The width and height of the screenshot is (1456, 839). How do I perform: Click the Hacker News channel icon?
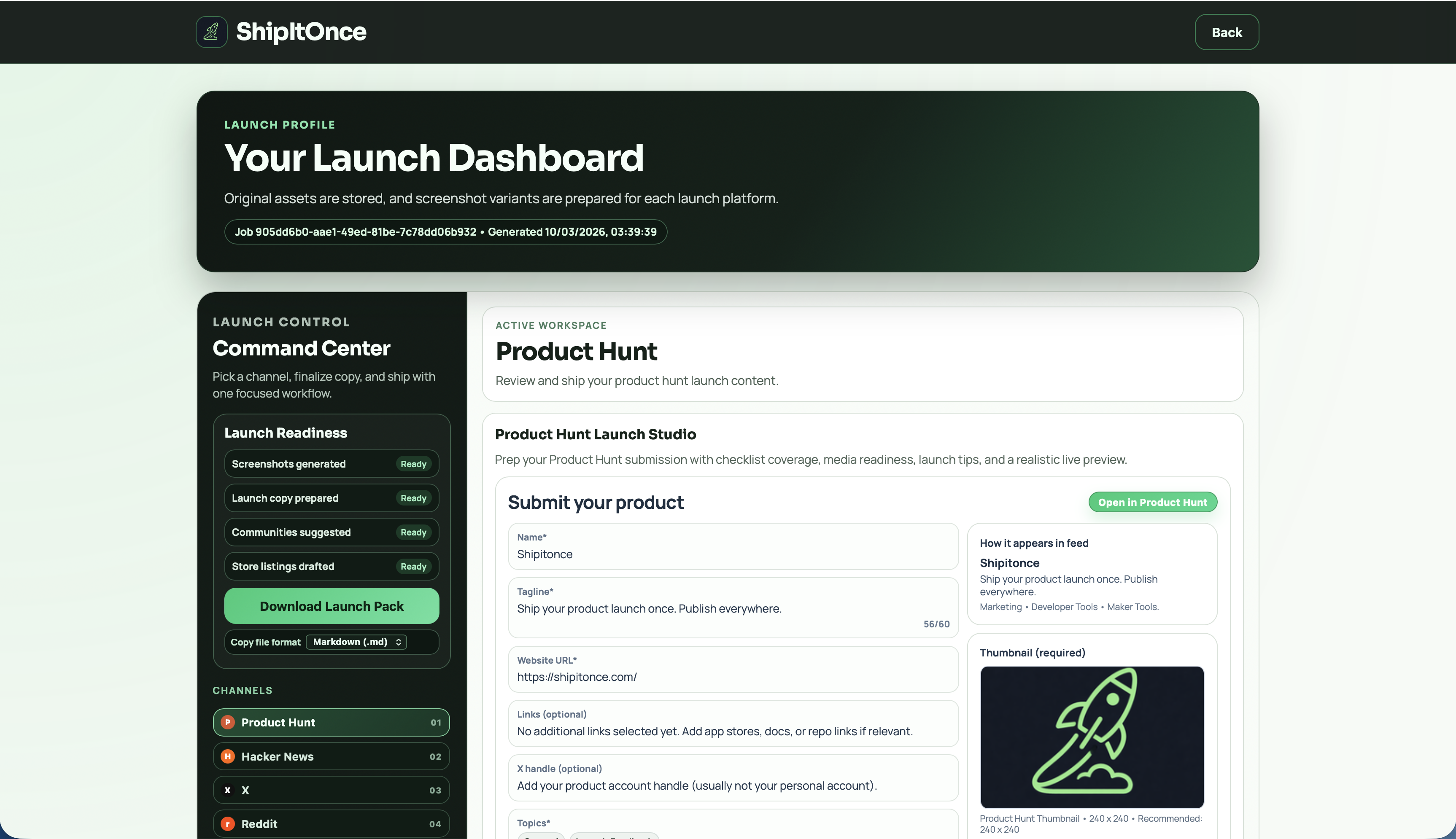pos(228,756)
